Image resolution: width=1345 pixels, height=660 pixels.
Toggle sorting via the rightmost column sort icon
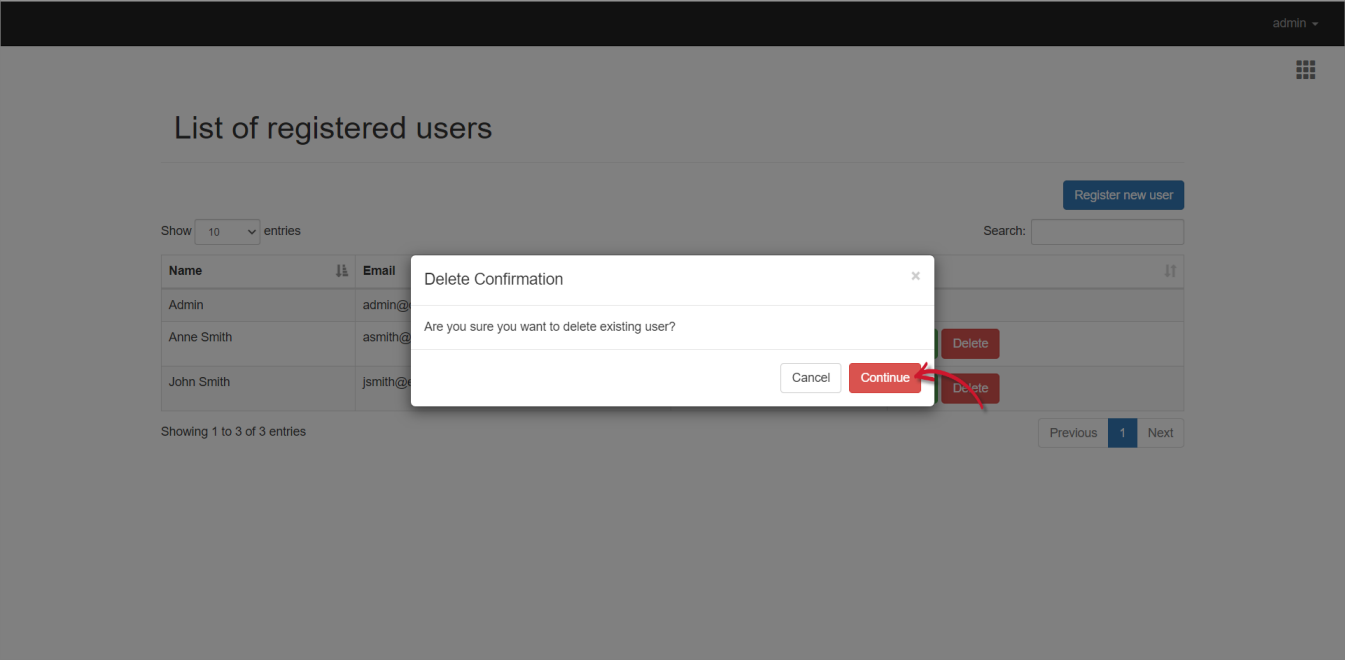(x=1170, y=270)
